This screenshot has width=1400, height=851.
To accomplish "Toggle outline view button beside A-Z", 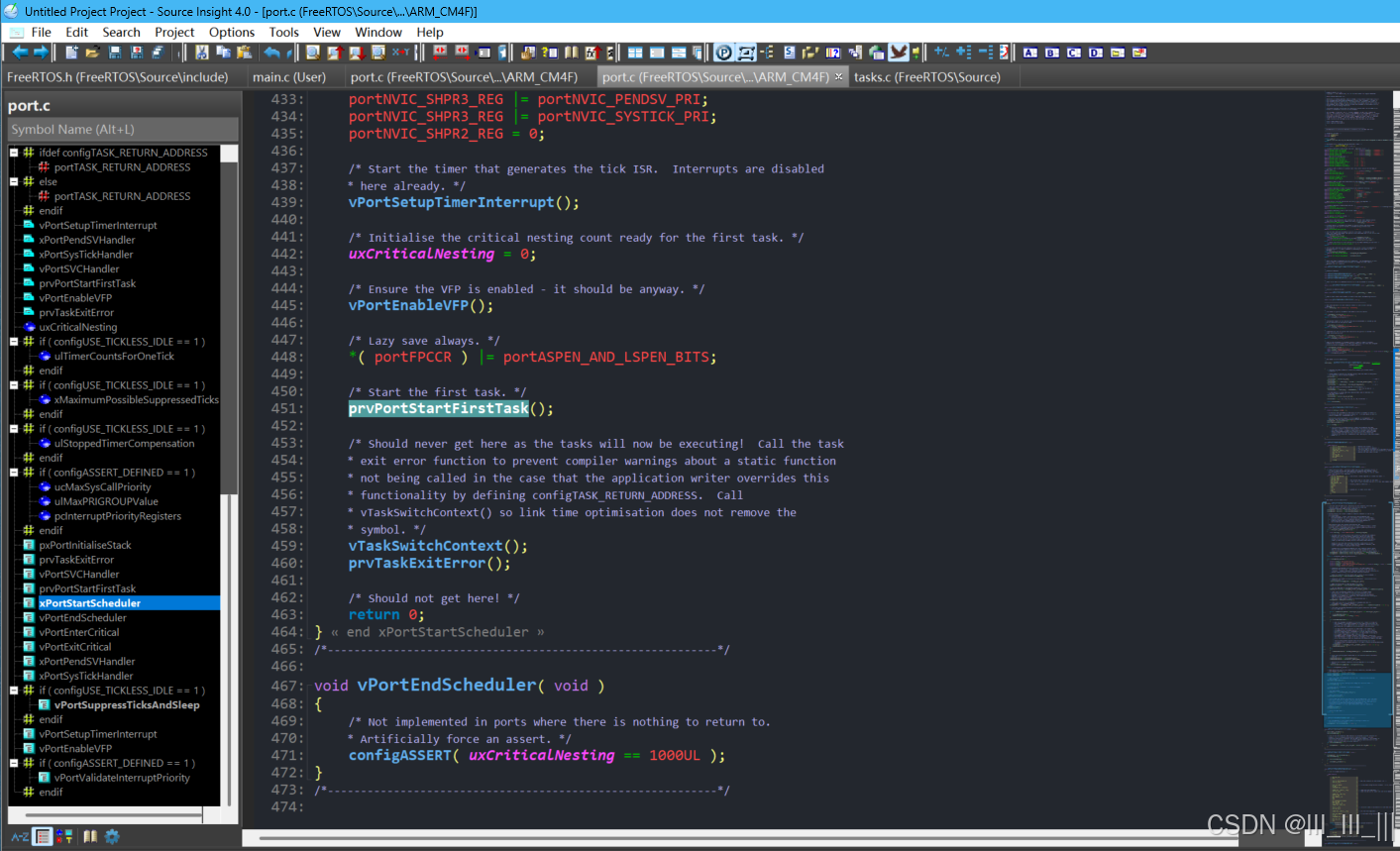I will pos(43,836).
